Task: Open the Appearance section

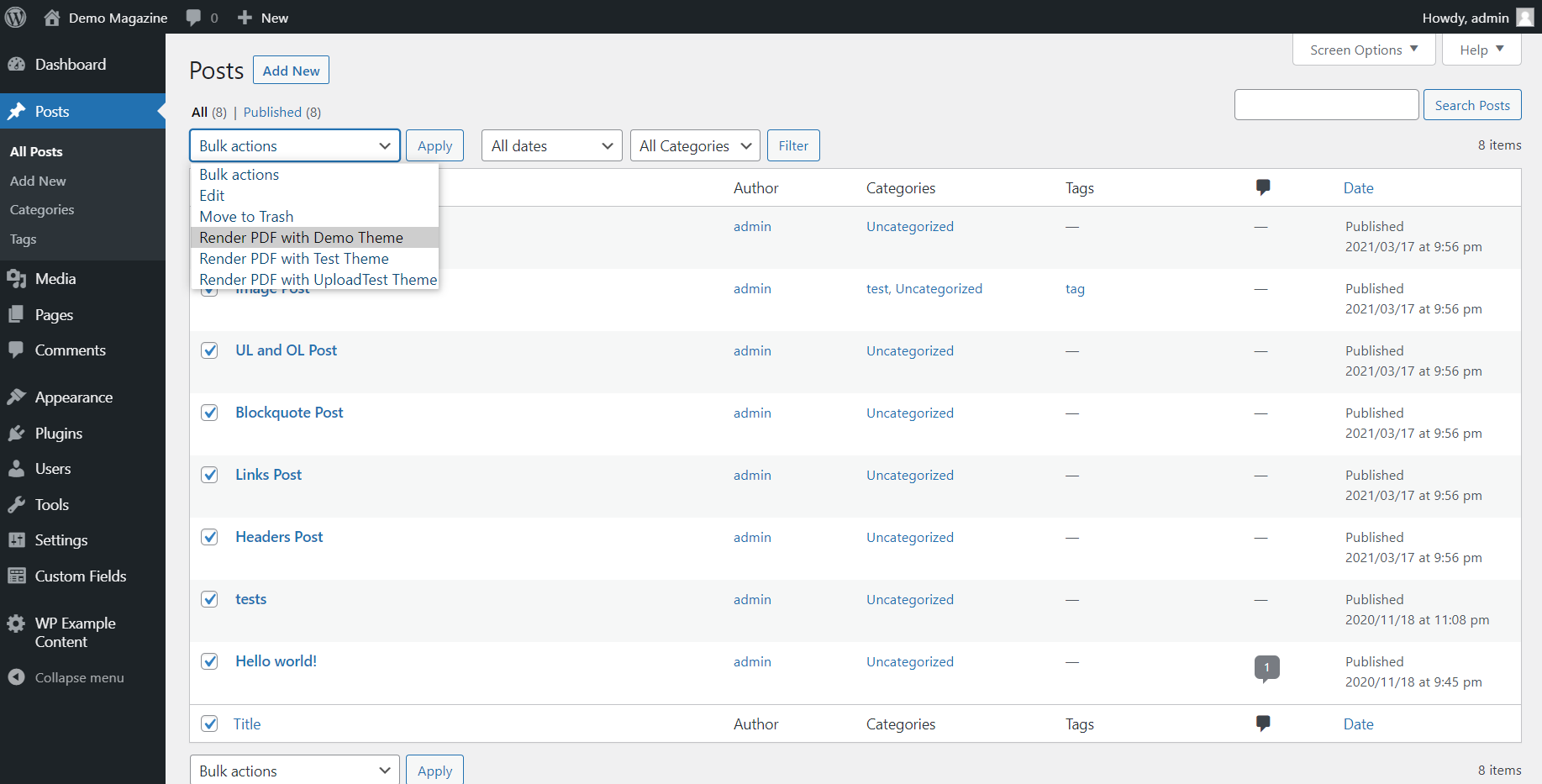Action: 73,397
